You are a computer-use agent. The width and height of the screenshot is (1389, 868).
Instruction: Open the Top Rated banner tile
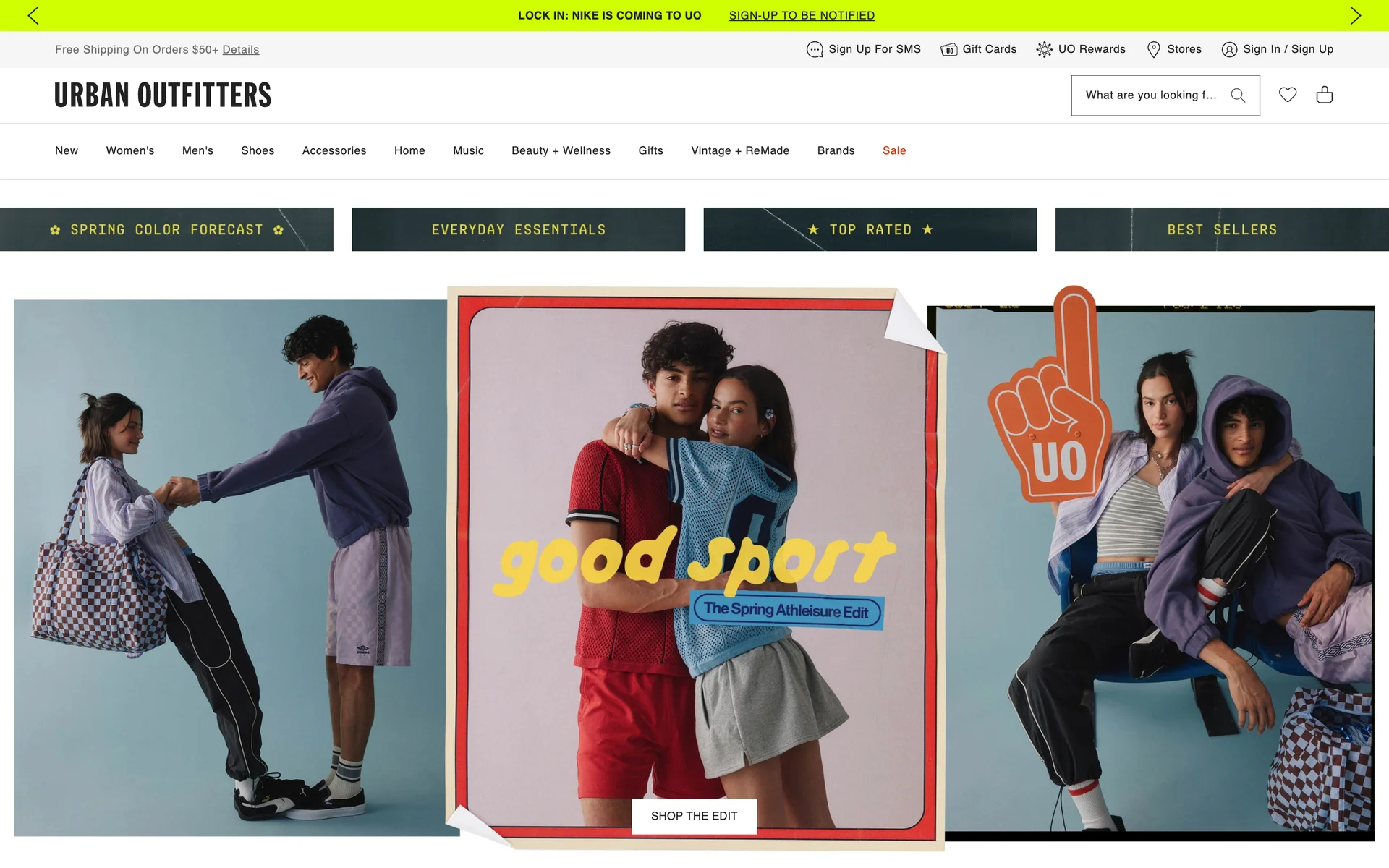click(x=870, y=229)
